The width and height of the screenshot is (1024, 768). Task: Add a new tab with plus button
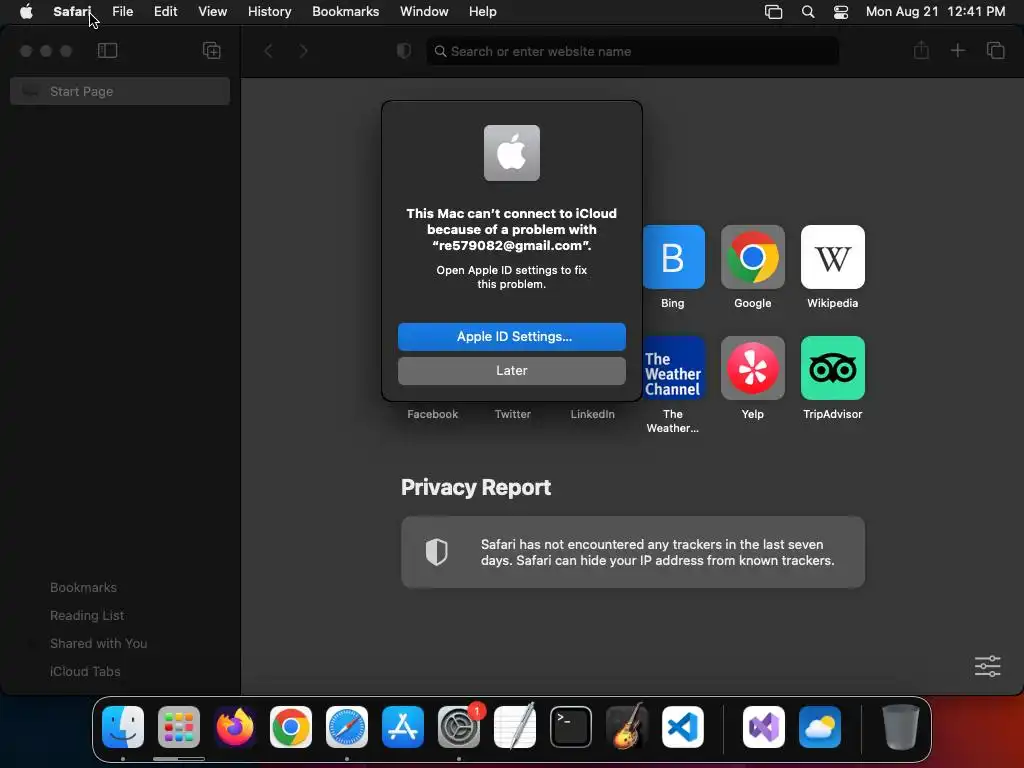pos(957,50)
